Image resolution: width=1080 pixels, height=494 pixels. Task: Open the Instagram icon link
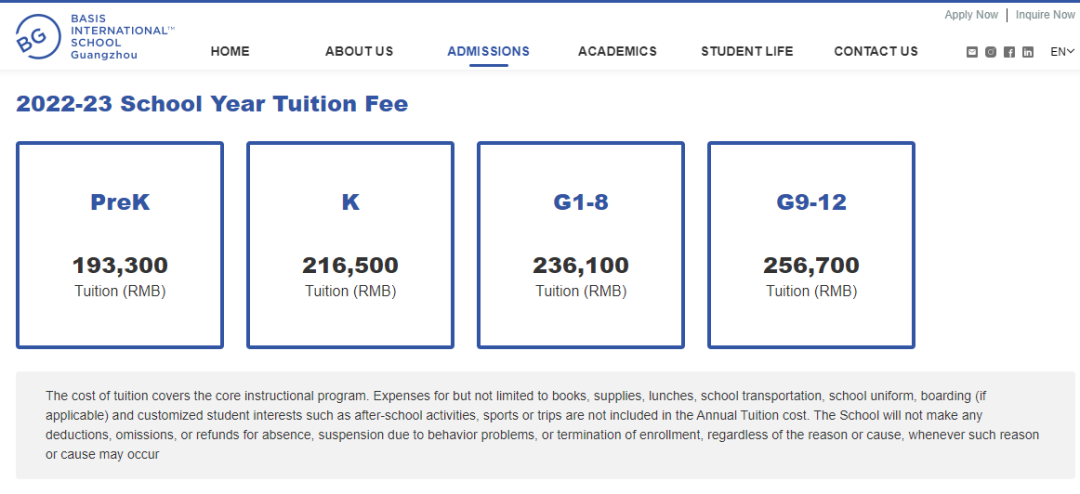click(991, 52)
